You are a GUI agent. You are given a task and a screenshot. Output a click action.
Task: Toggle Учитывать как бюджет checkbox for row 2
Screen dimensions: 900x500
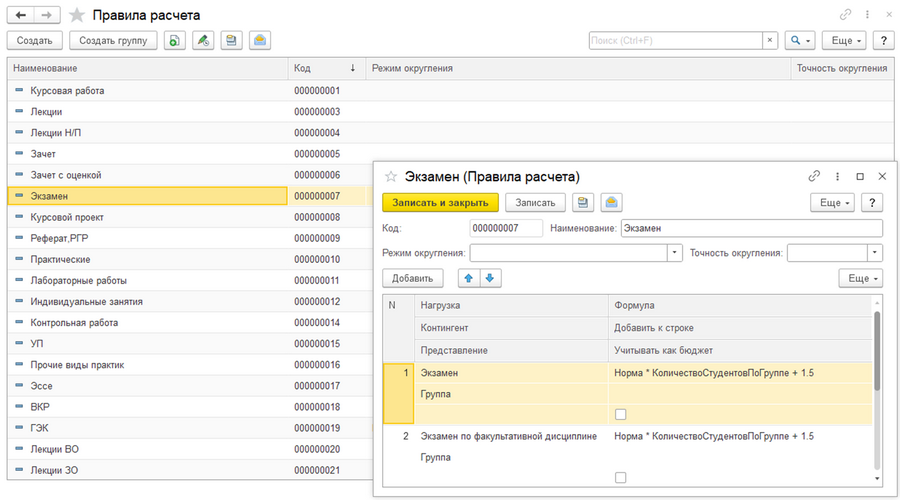[620, 477]
